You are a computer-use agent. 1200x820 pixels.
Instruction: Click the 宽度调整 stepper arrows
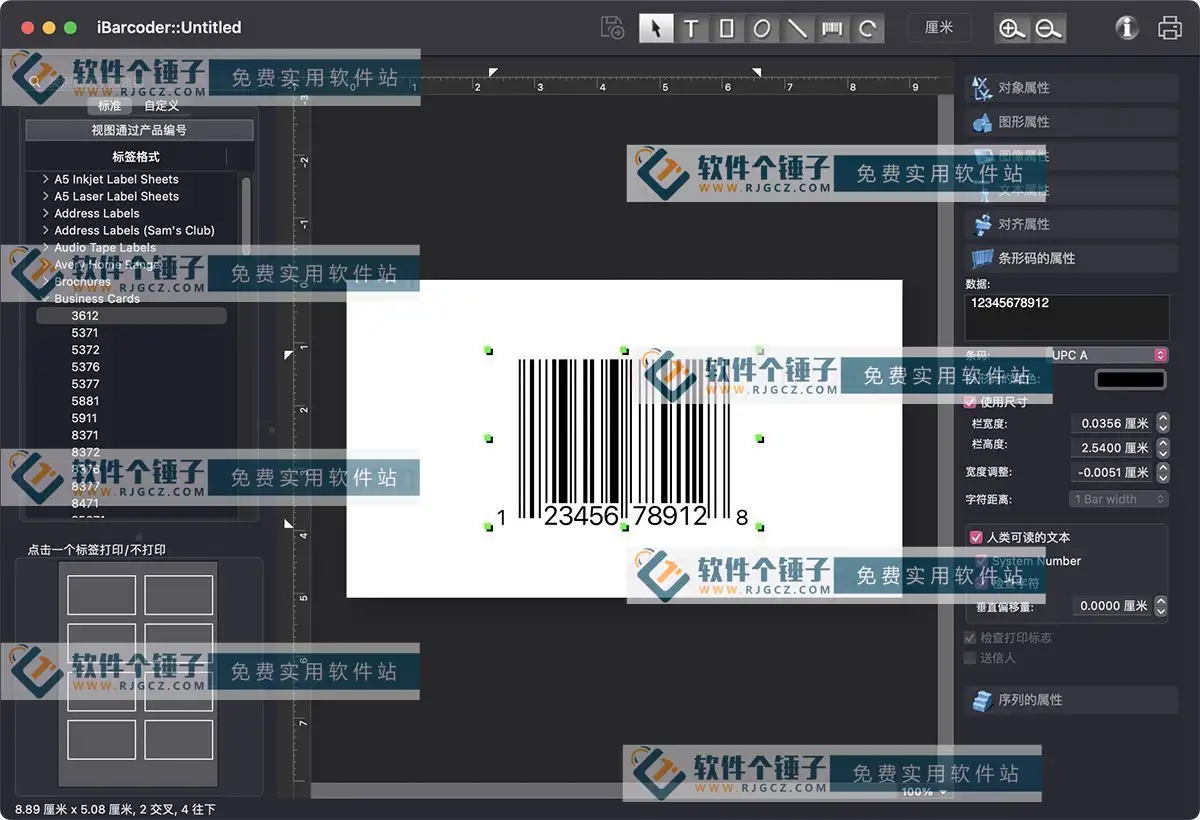click(1161, 472)
